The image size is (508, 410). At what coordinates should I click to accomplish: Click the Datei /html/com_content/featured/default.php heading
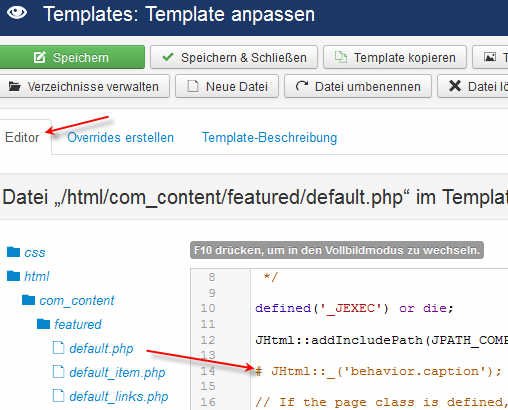tap(255, 197)
